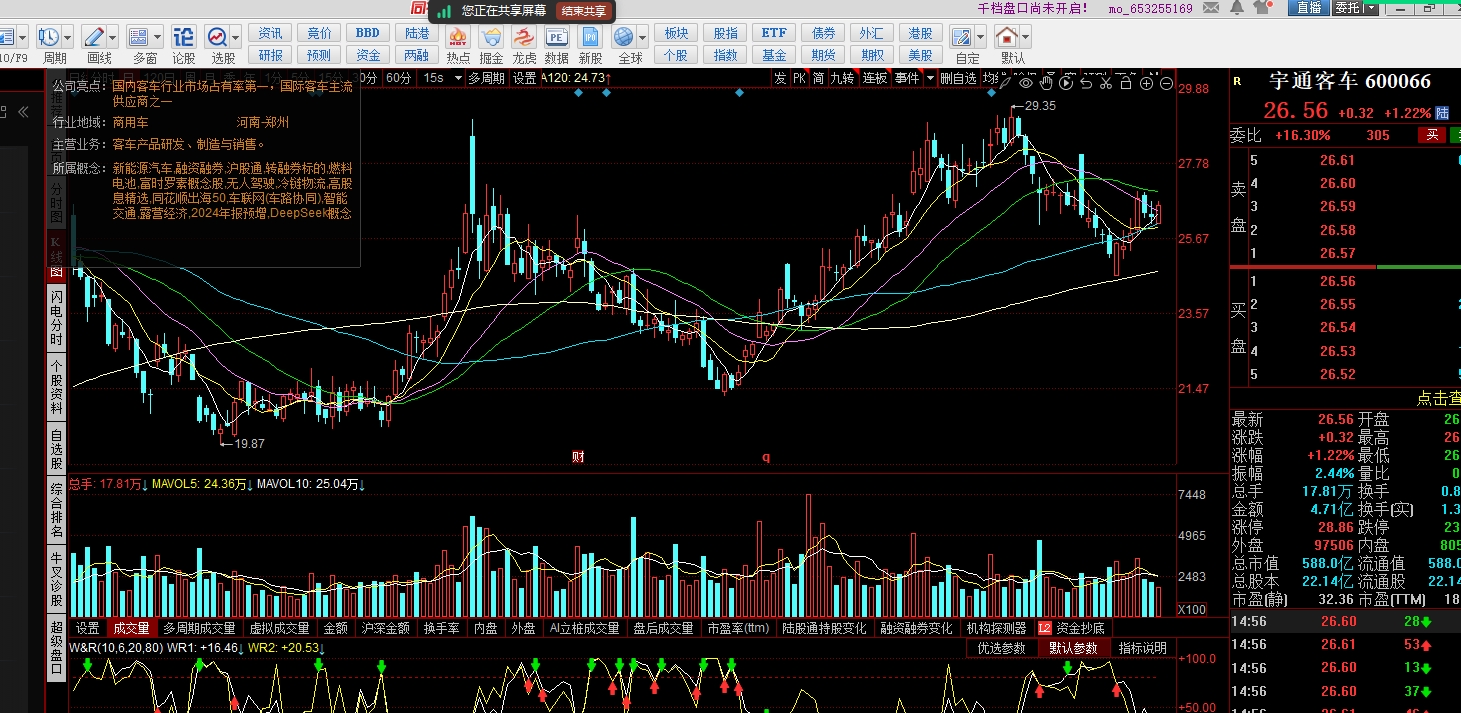Click the 资讯 news button
The width and height of the screenshot is (1461, 713).
coord(270,33)
